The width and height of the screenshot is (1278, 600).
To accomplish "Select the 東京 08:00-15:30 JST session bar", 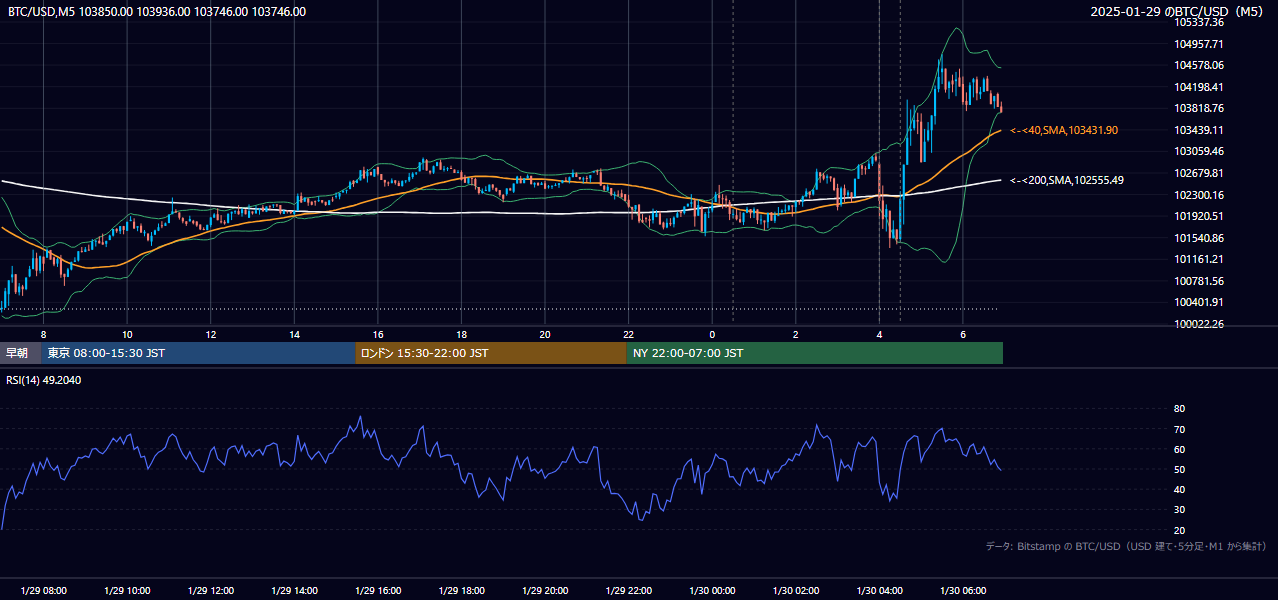I will [x=199, y=353].
